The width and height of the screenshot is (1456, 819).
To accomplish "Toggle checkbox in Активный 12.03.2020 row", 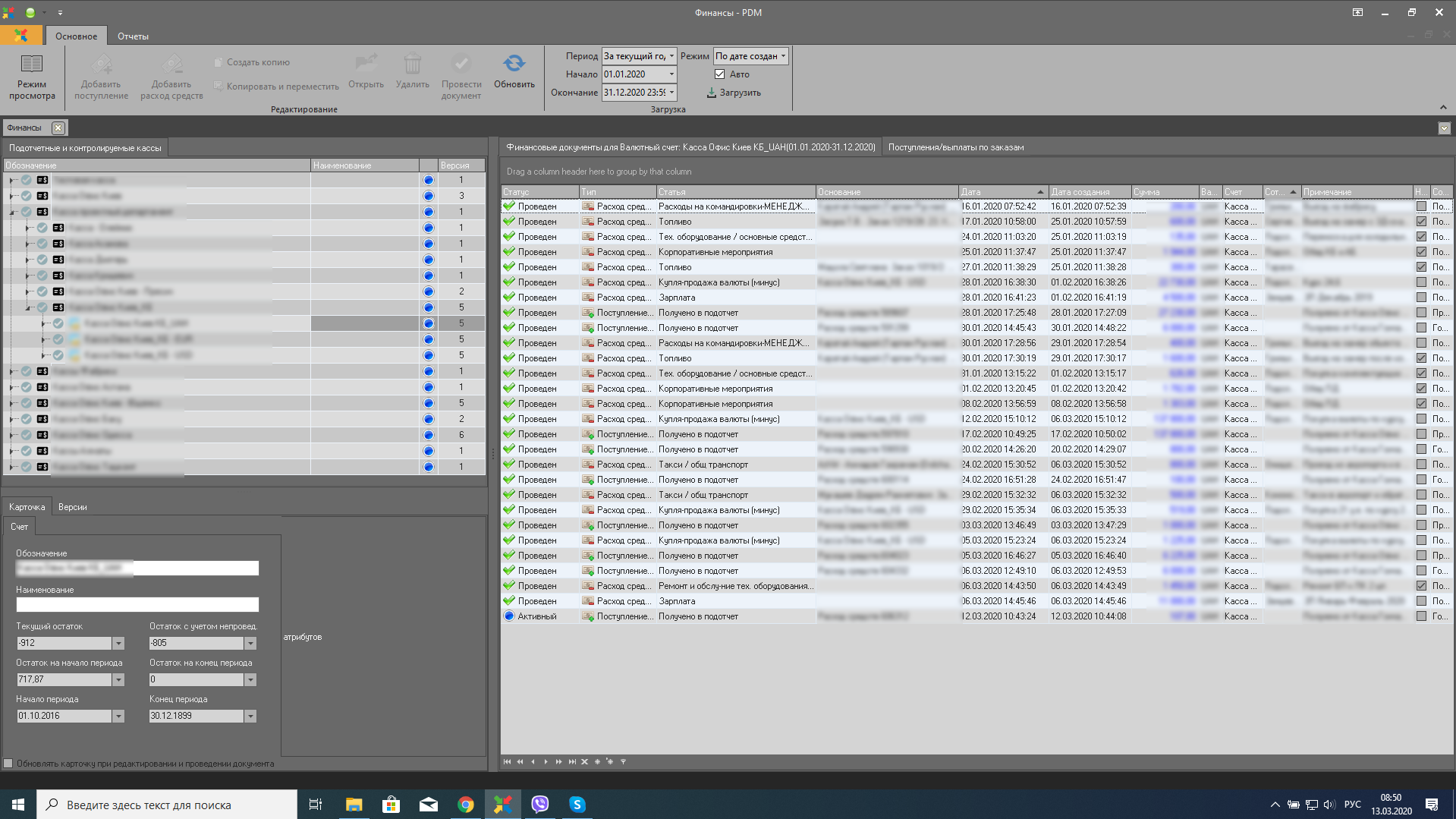I will tap(1421, 616).
